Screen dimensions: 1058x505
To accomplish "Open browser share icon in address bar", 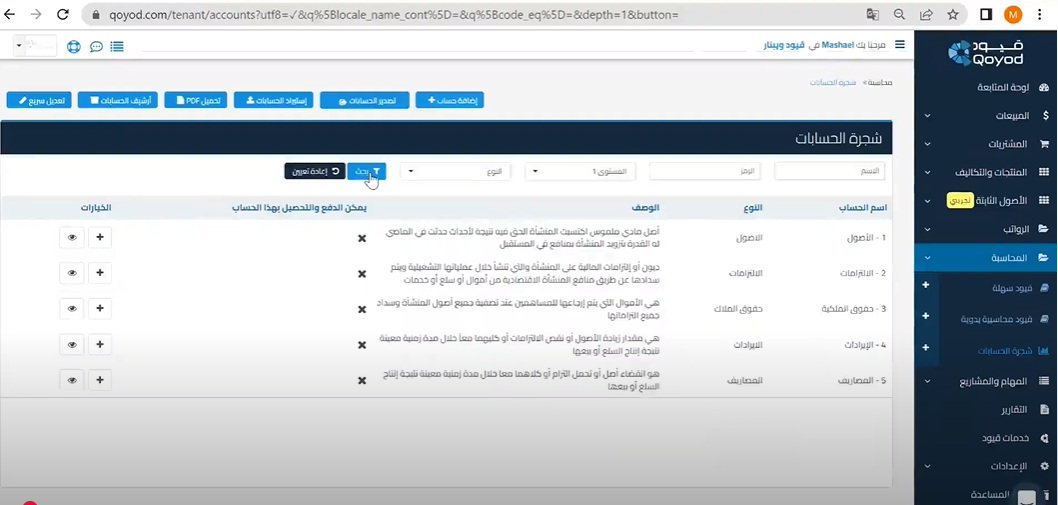I will pos(926,14).
